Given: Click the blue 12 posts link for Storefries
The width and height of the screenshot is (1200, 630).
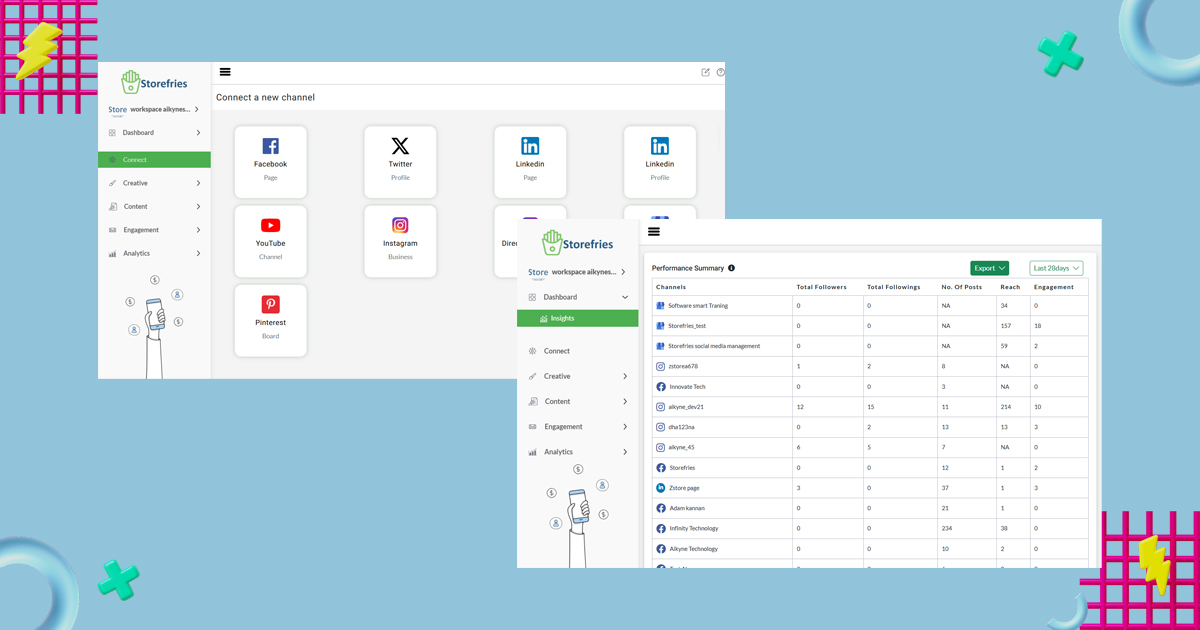Looking at the screenshot, I should click(x=945, y=467).
